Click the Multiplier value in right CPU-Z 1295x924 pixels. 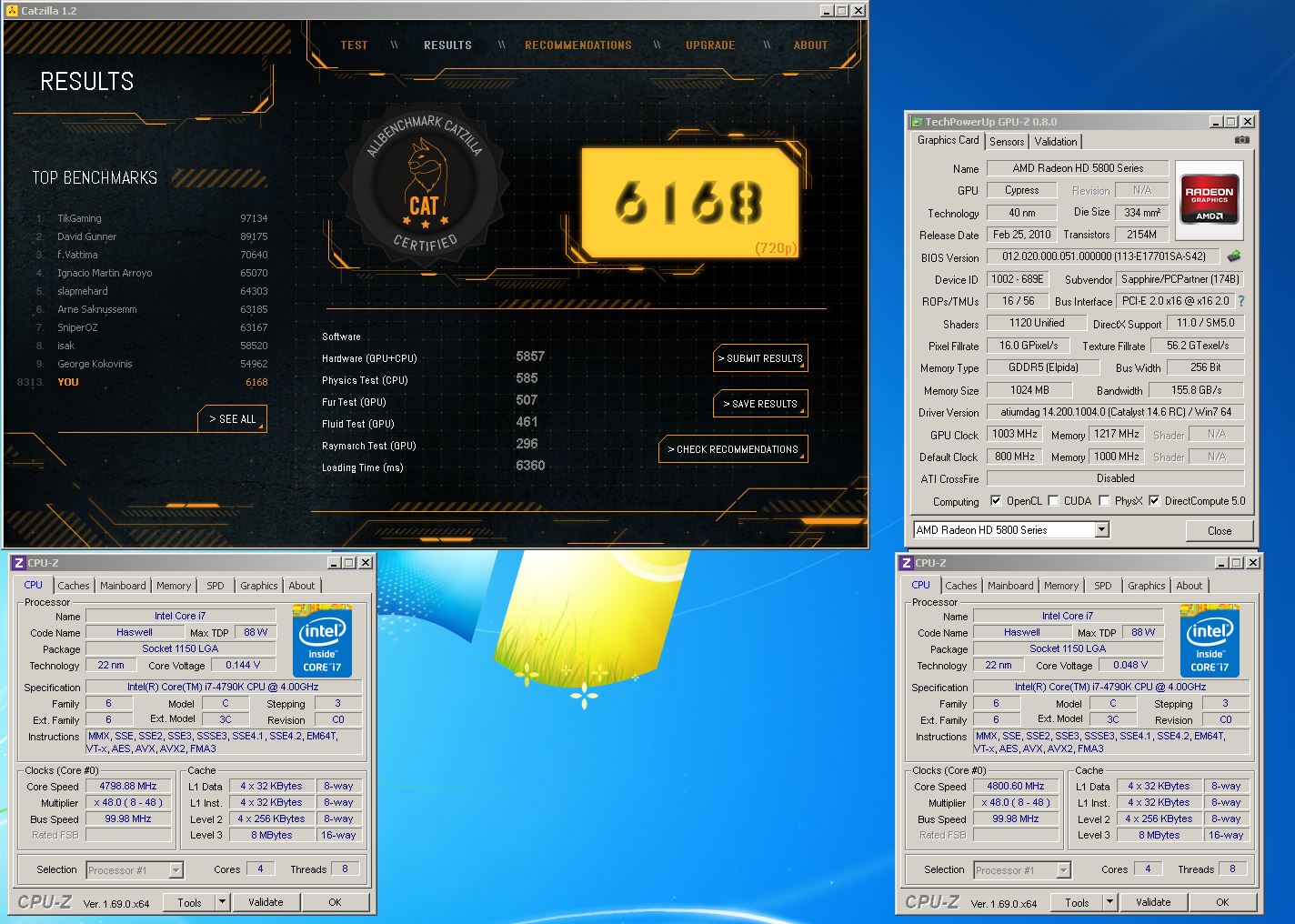[x=1016, y=802]
